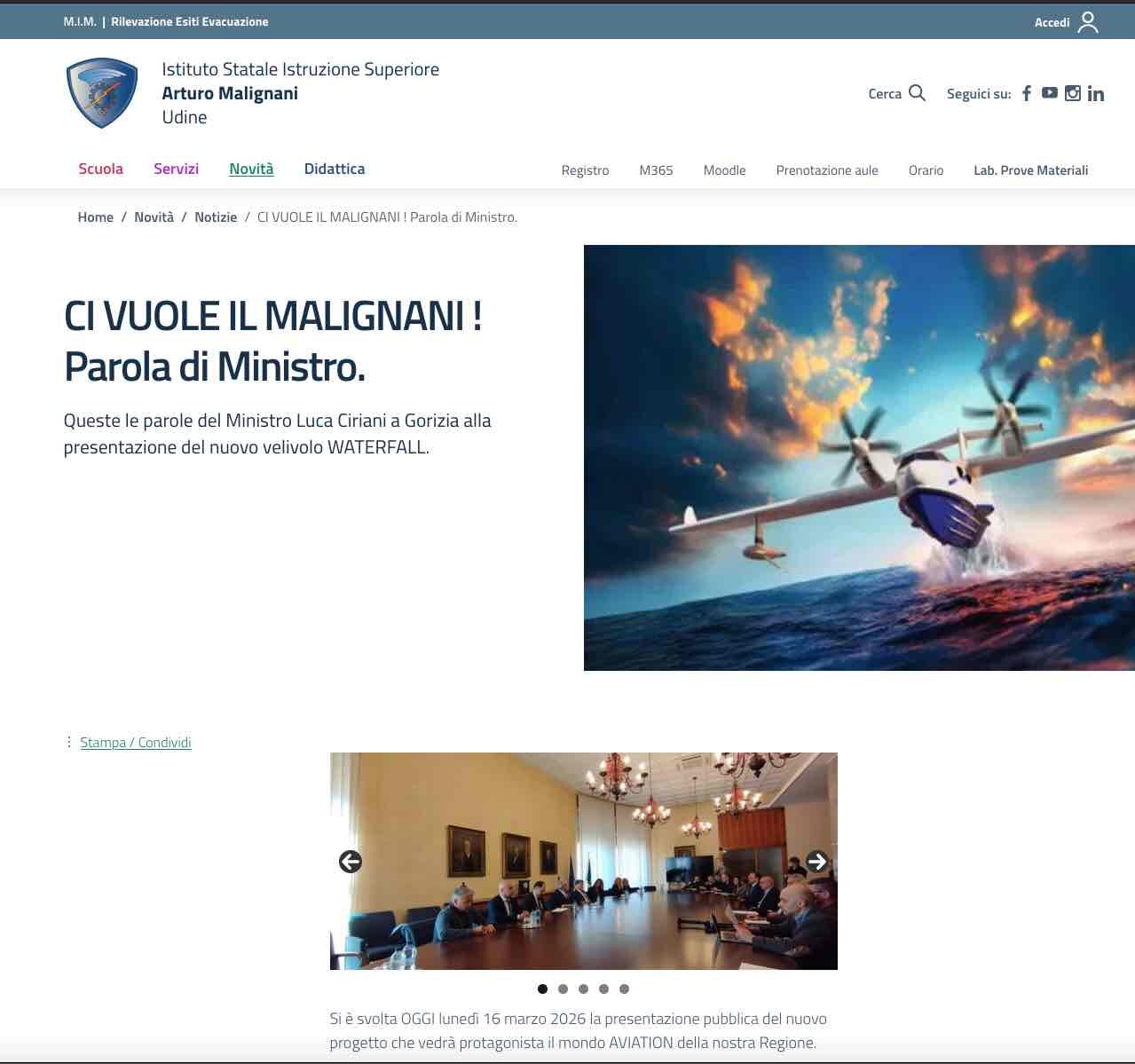Click the Accedi user profile icon
The height and width of the screenshot is (1064, 1135).
click(1088, 22)
